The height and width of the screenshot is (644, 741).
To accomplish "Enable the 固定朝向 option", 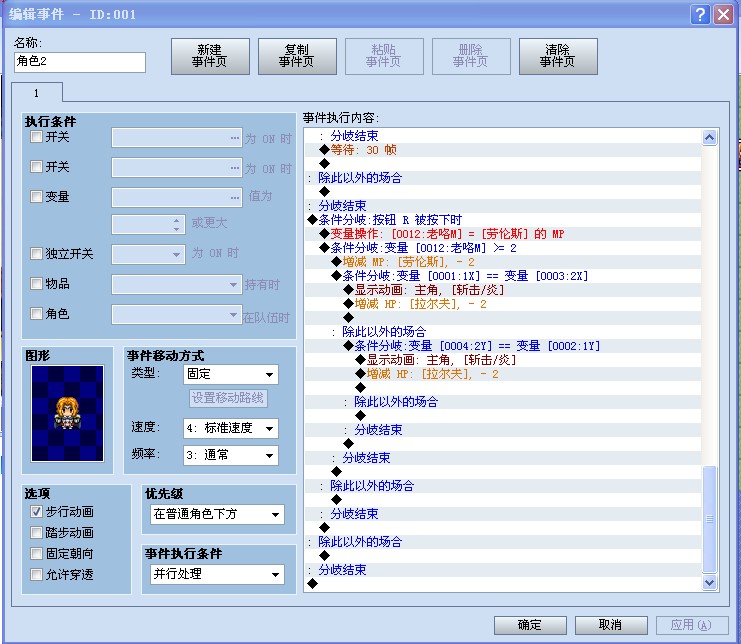I will pyautogui.click(x=36, y=553).
